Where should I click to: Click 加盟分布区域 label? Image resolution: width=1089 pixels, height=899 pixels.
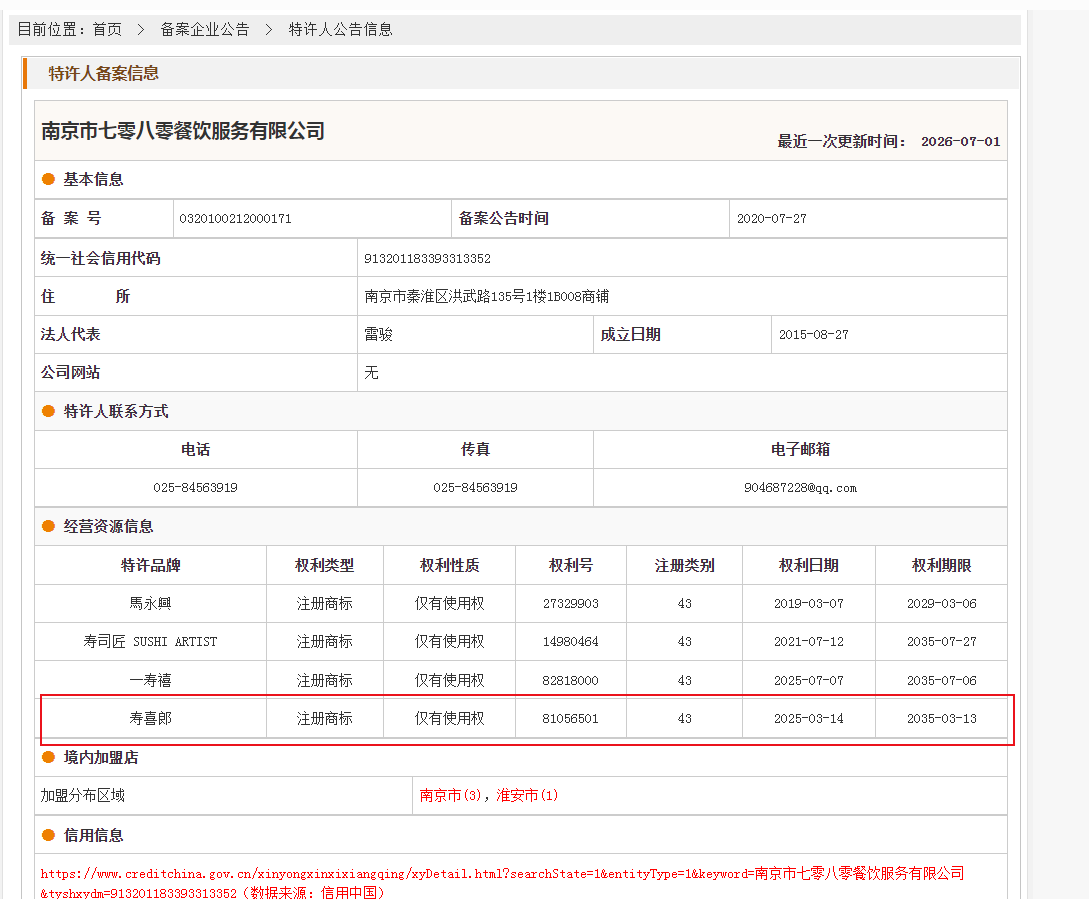pos(83,795)
